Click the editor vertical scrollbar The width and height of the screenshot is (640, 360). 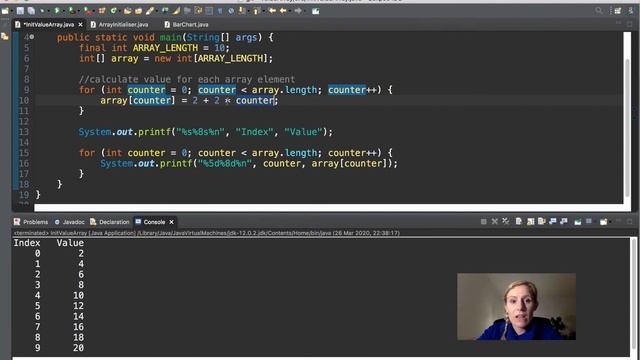(627, 128)
